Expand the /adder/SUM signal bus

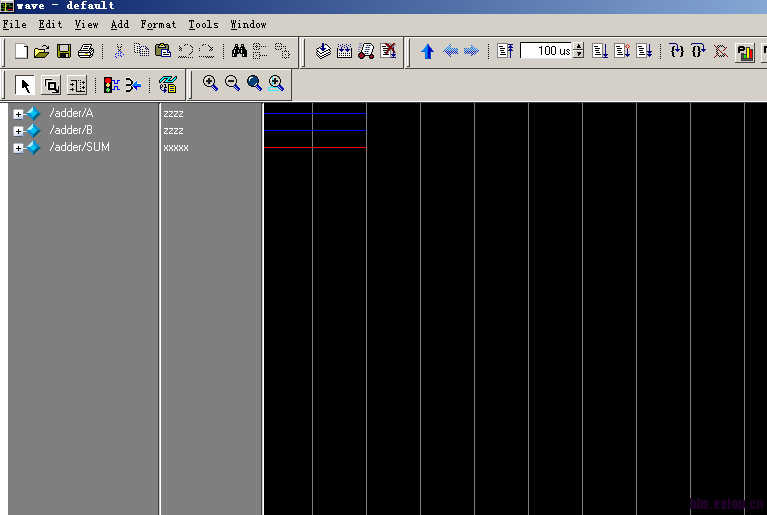click(18, 148)
